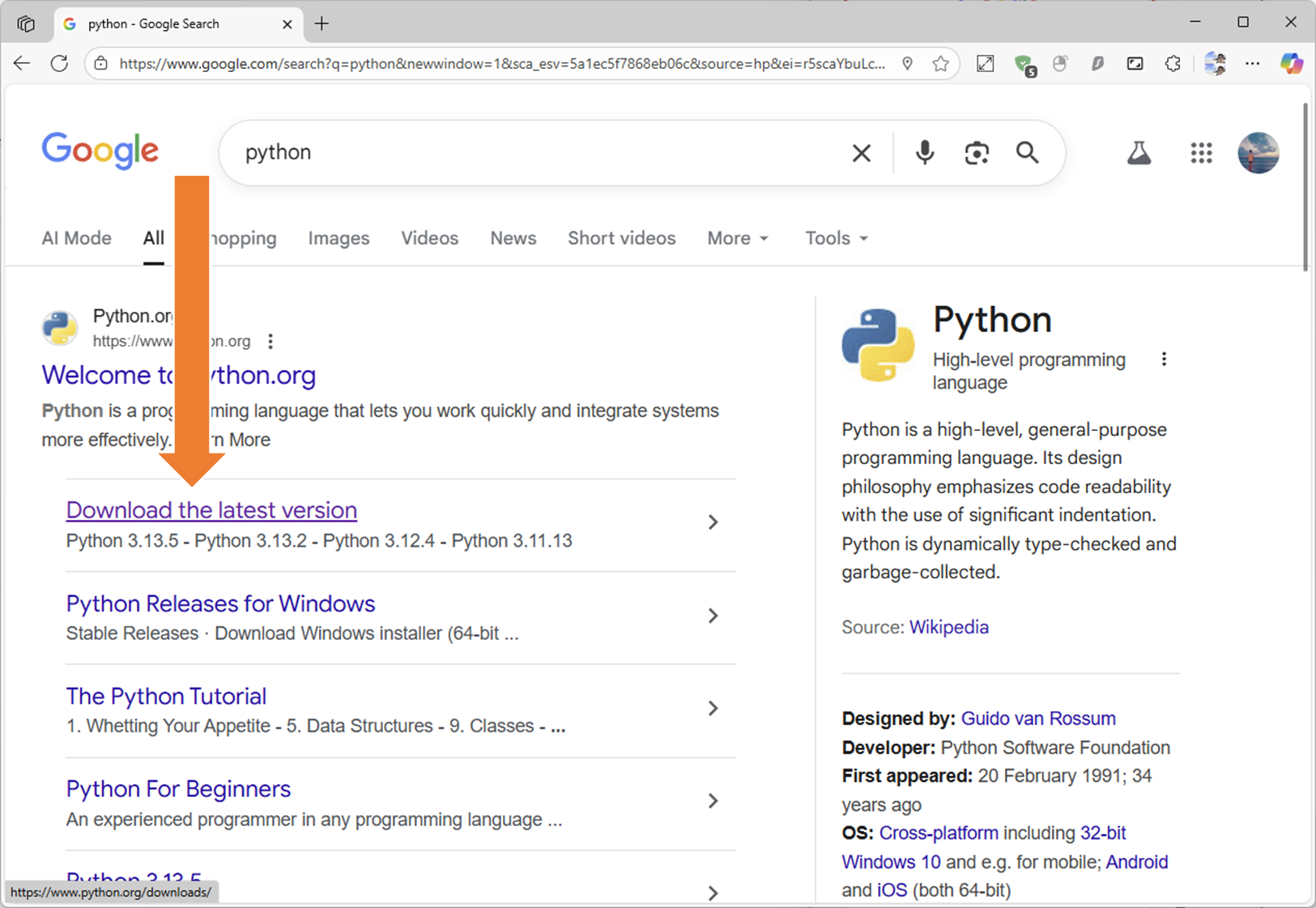Open the Copilot sidebar icon
1316x908 pixels.
click(1291, 63)
